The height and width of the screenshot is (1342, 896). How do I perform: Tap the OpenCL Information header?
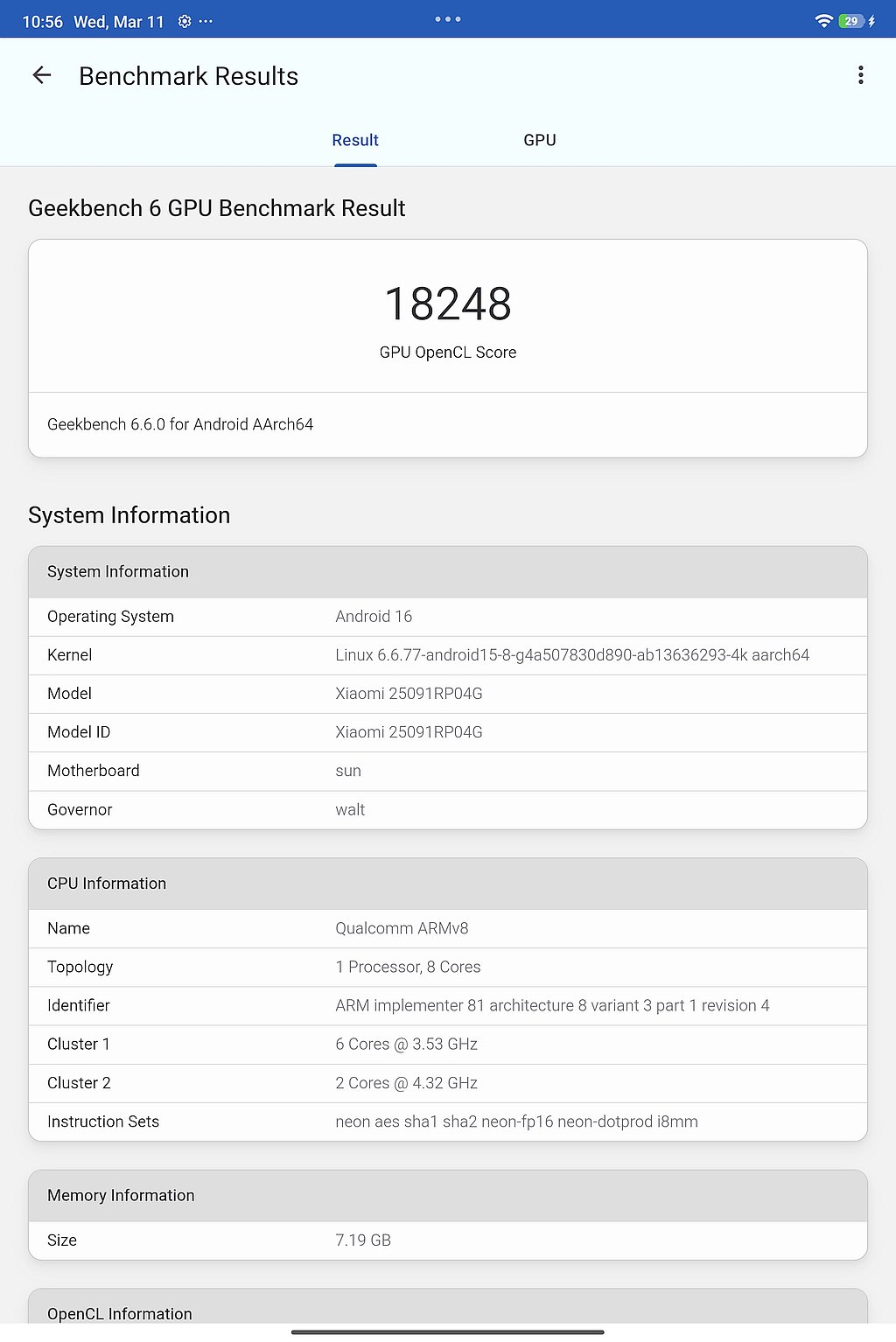(448, 1312)
